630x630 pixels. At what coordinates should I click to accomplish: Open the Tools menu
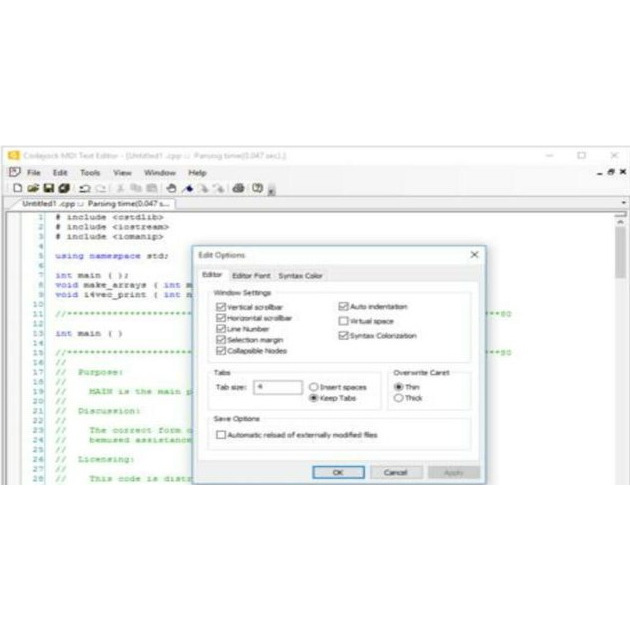click(90, 173)
